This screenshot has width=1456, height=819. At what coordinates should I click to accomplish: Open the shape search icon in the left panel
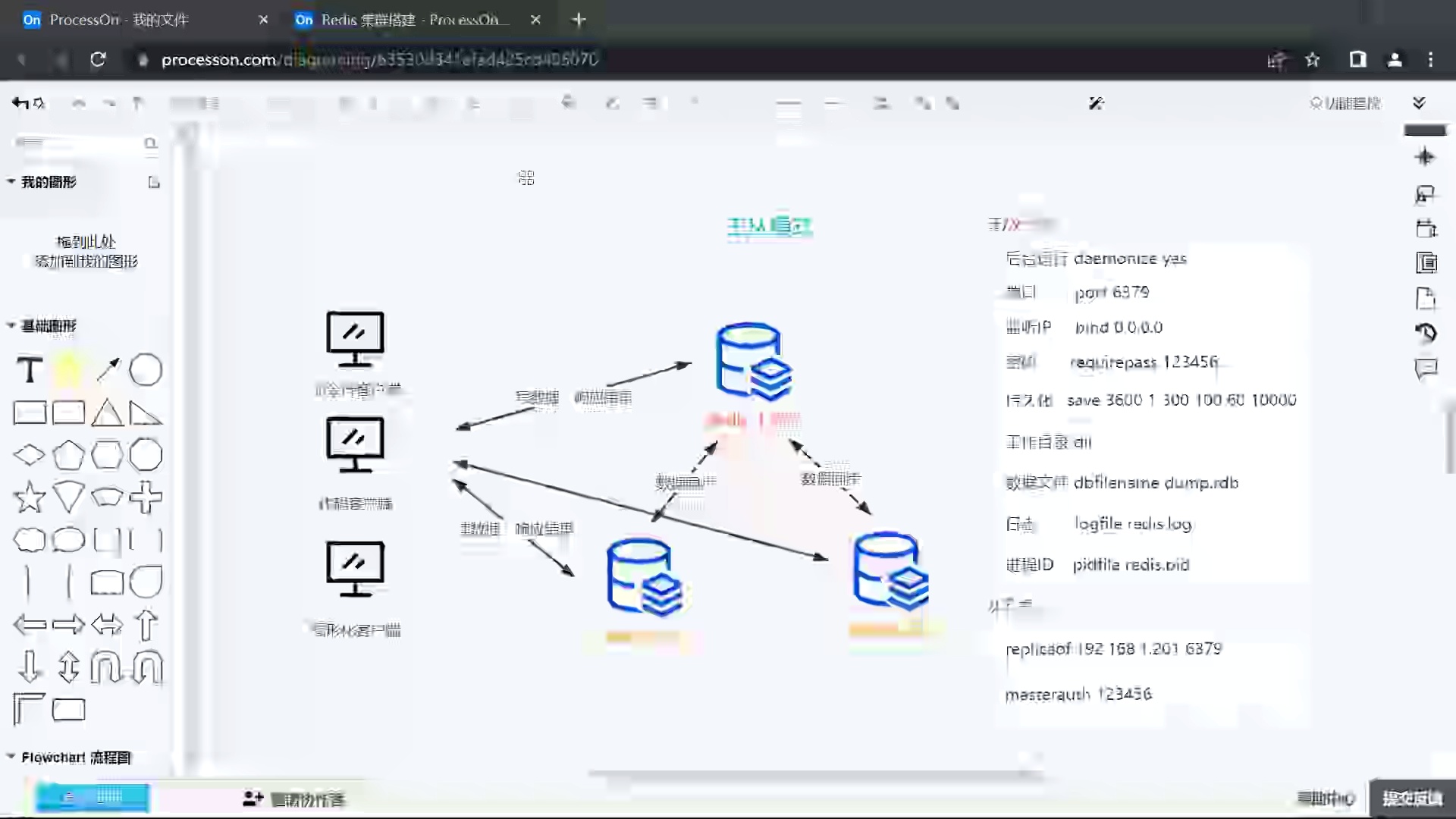(x=152, y=144)
